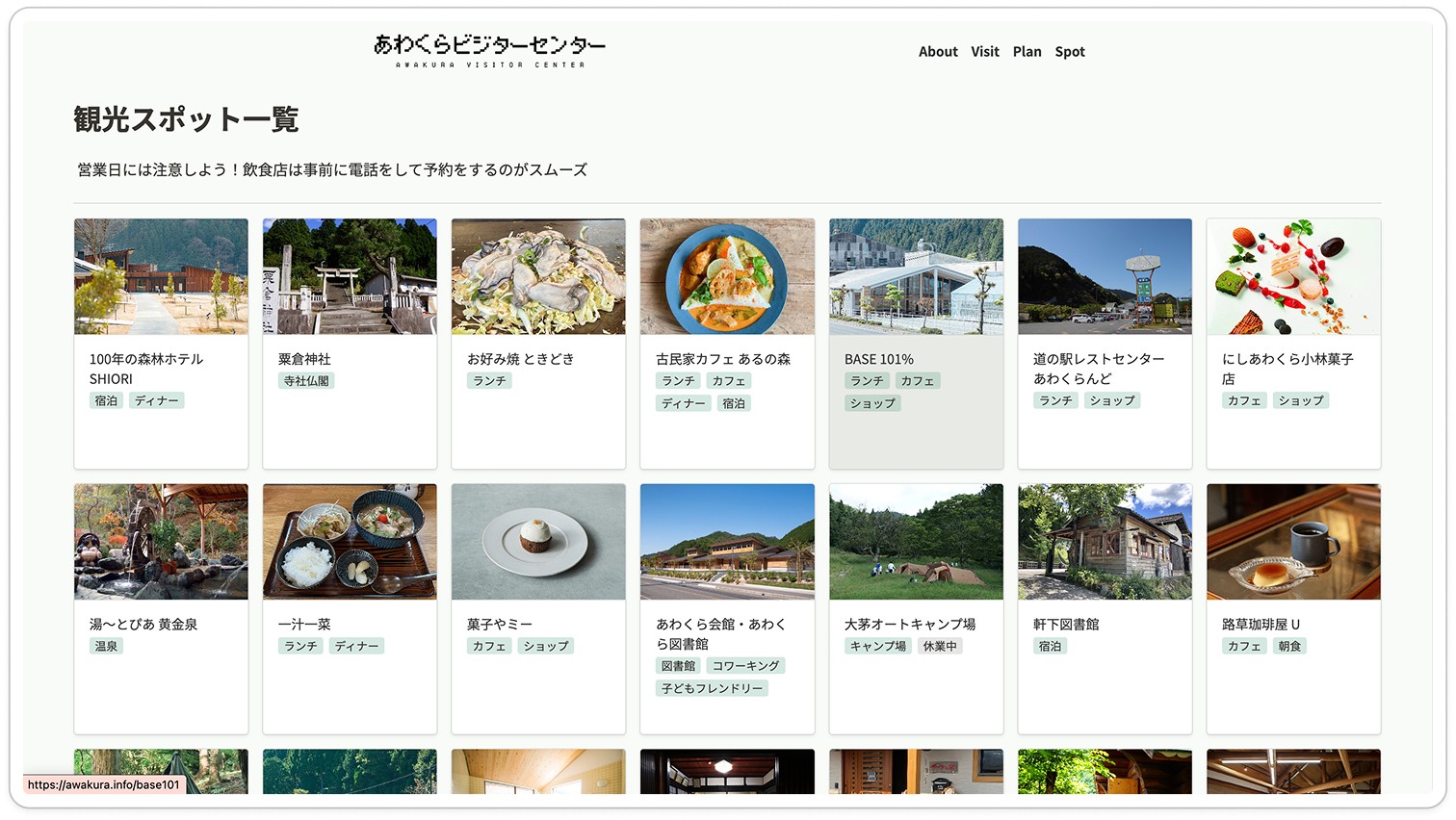Open the Visit menu item
Viewport: 1456px width, 820px height.
(985, 52)
